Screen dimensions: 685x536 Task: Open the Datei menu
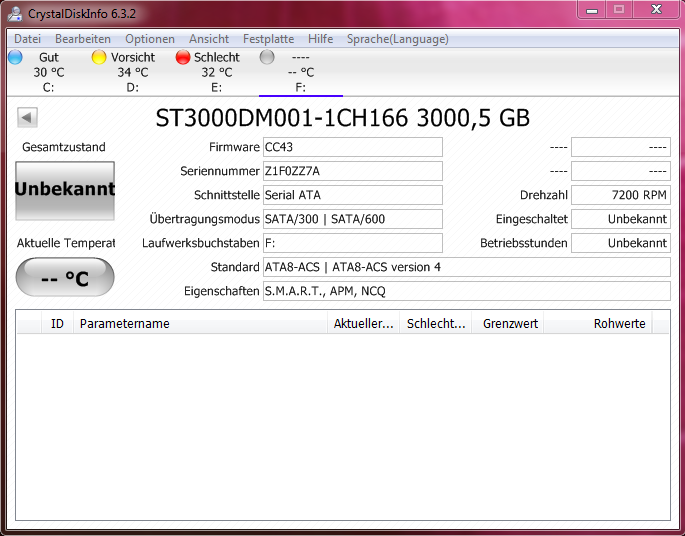pyautogui.click(x=27, y=39)
